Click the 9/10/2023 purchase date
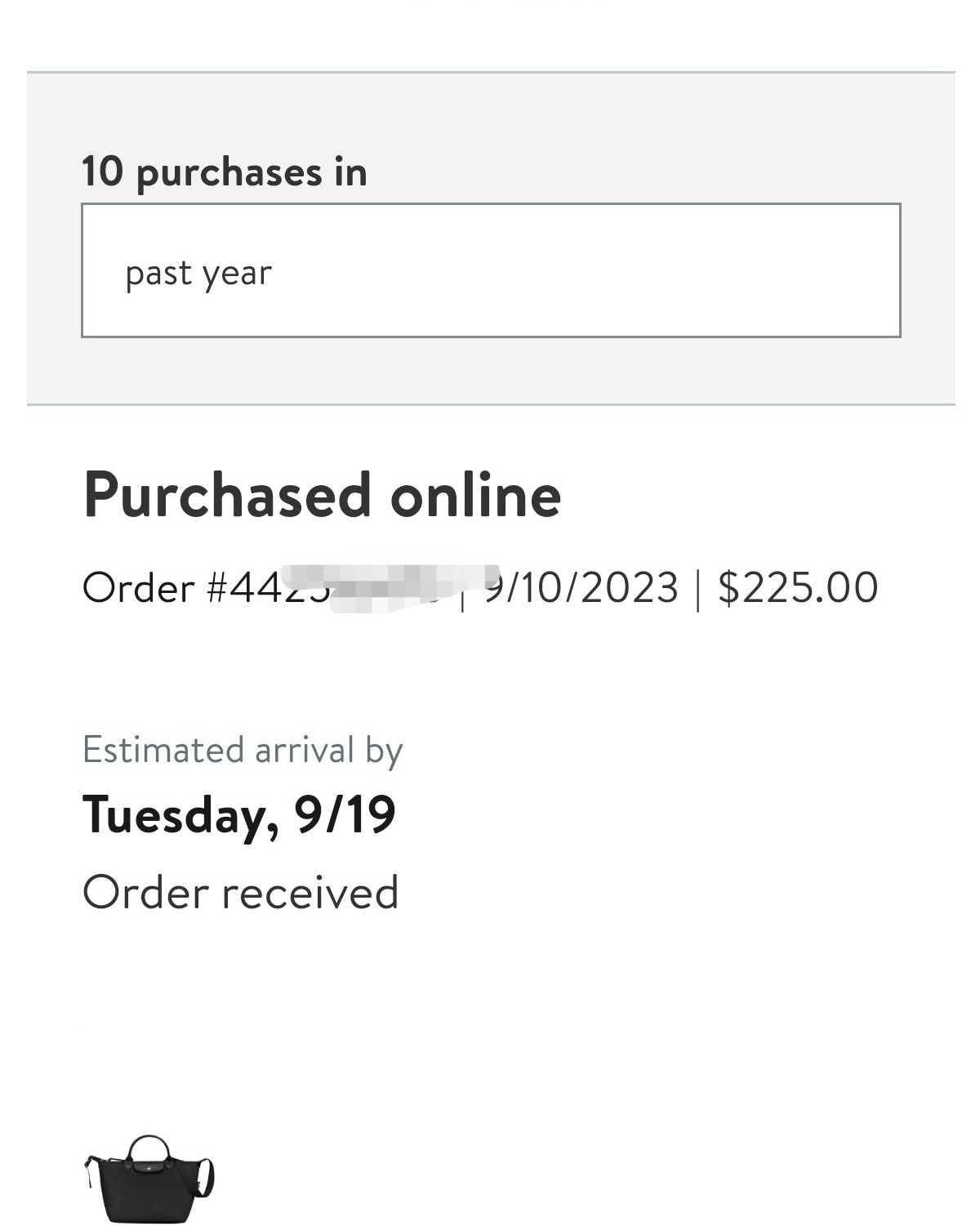980x1226 pixels. 581,587
